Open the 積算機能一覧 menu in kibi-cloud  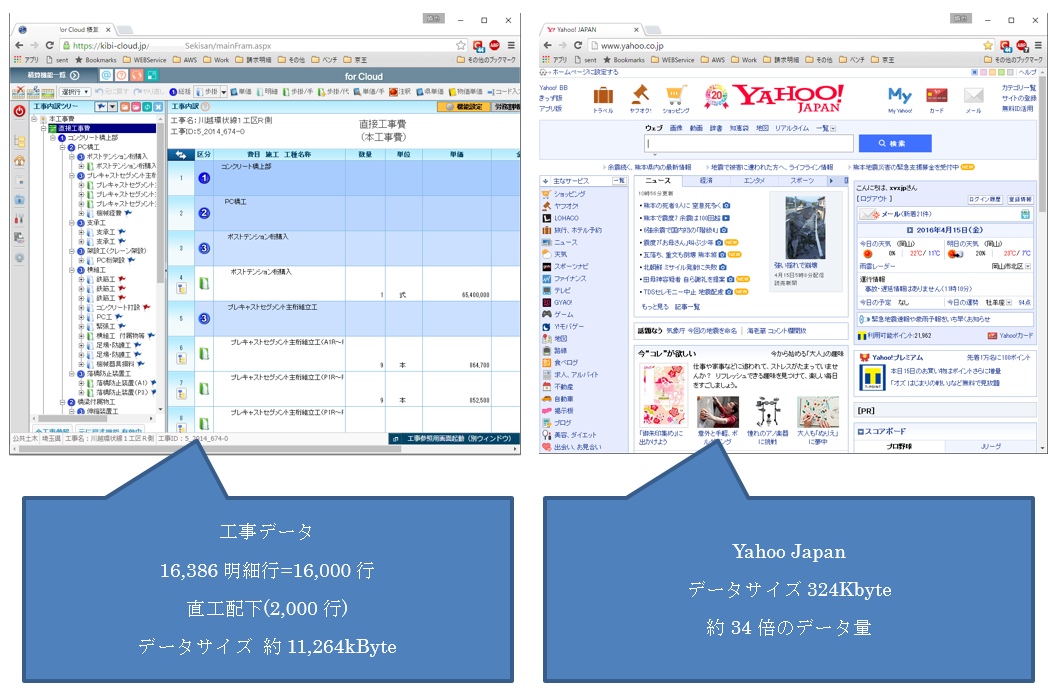53,75
